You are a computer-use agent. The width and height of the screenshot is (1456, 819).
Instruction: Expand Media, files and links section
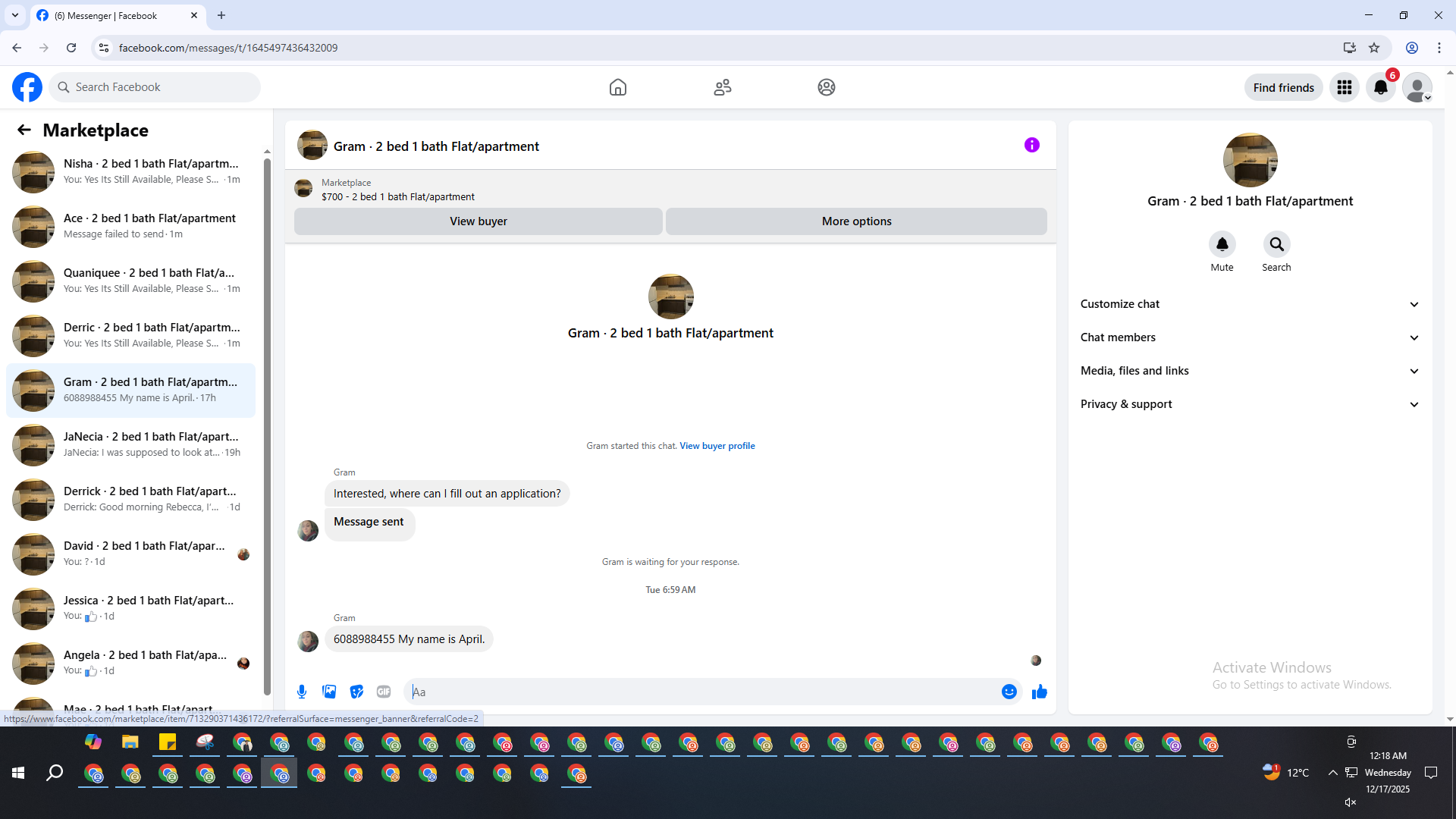[1250, 371]
